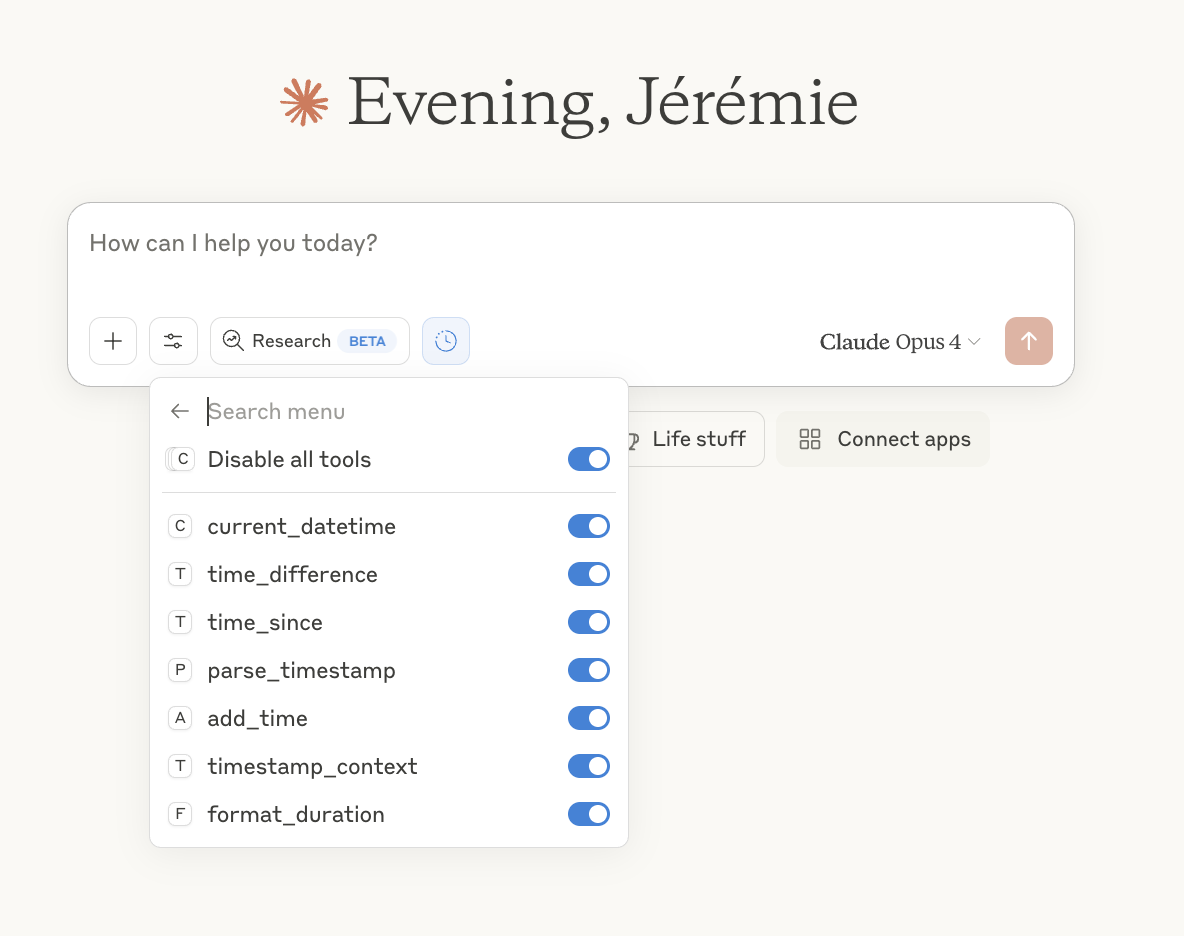Click the Life stuff suggestion button
This screenshot has width=1184, height=936.
pyautogui.click(x=697, y=439)
